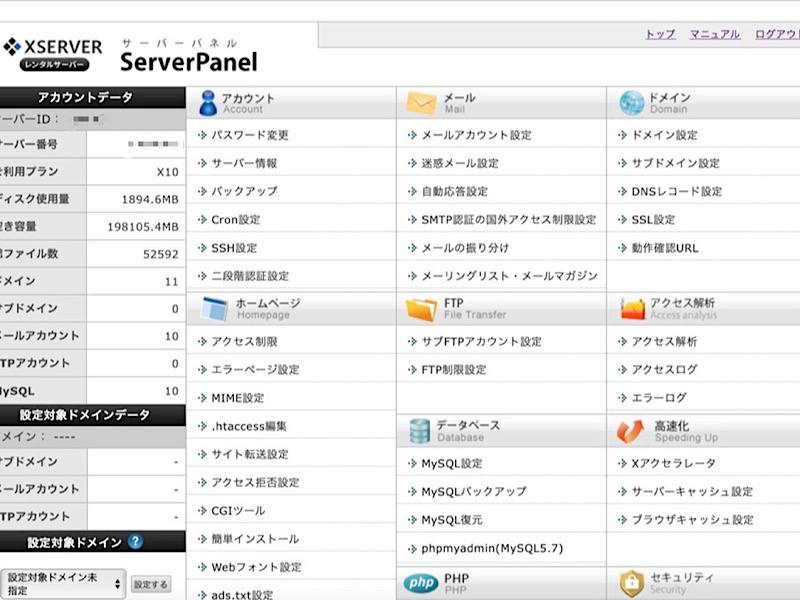Image resolution: width=800 pixels, height=600 pixels.
Task: Open the トップ link
Action: click(x=660, y=34)
